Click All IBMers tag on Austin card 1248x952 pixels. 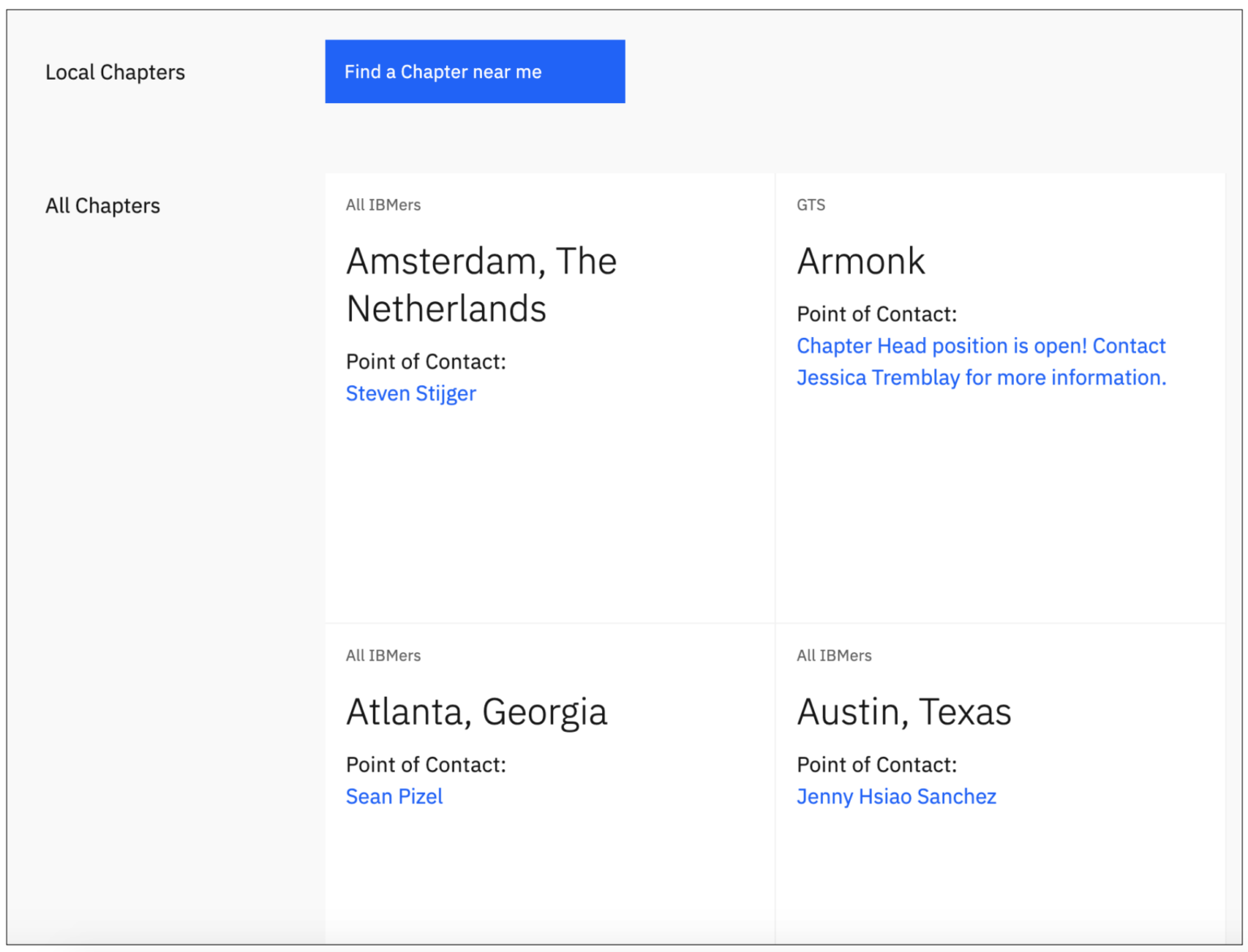tap(834, 656)
